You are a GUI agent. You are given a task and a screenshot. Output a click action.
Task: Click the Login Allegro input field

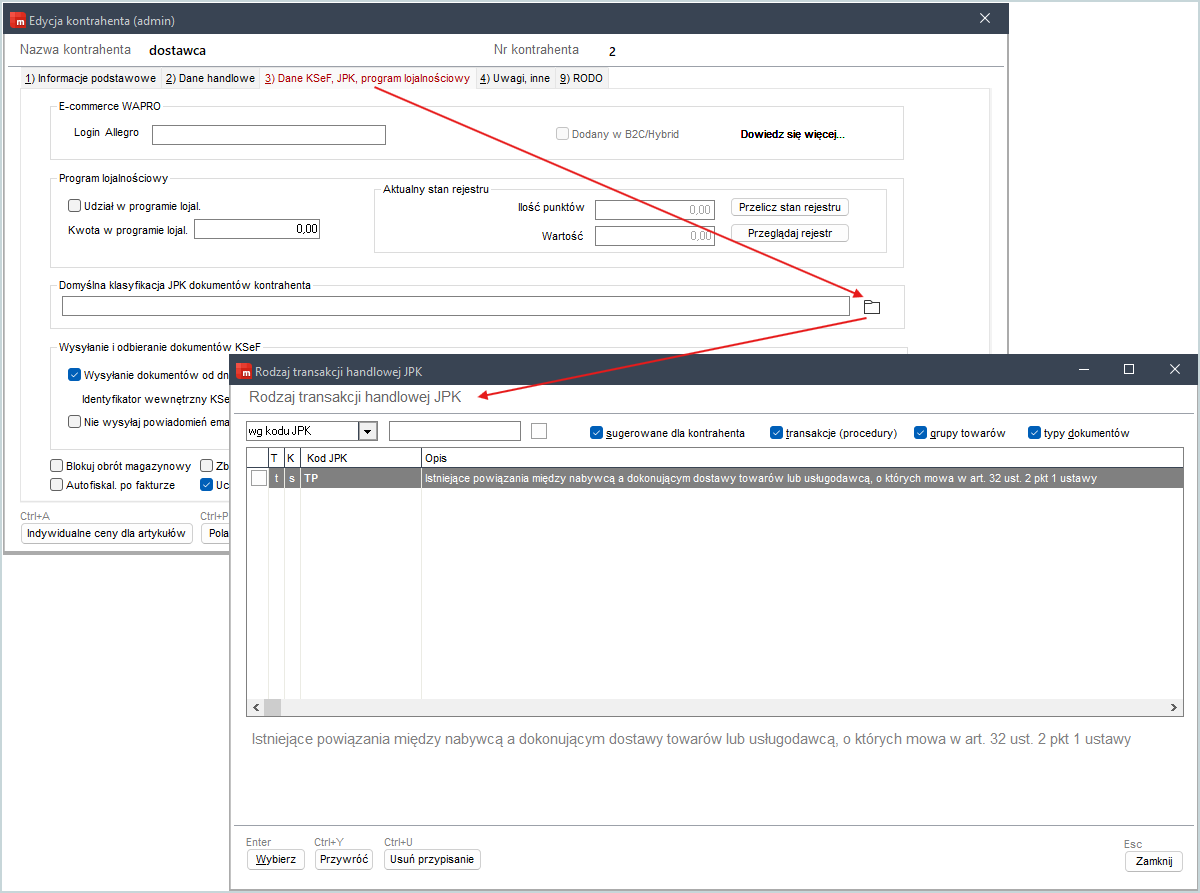coord(268,135)
